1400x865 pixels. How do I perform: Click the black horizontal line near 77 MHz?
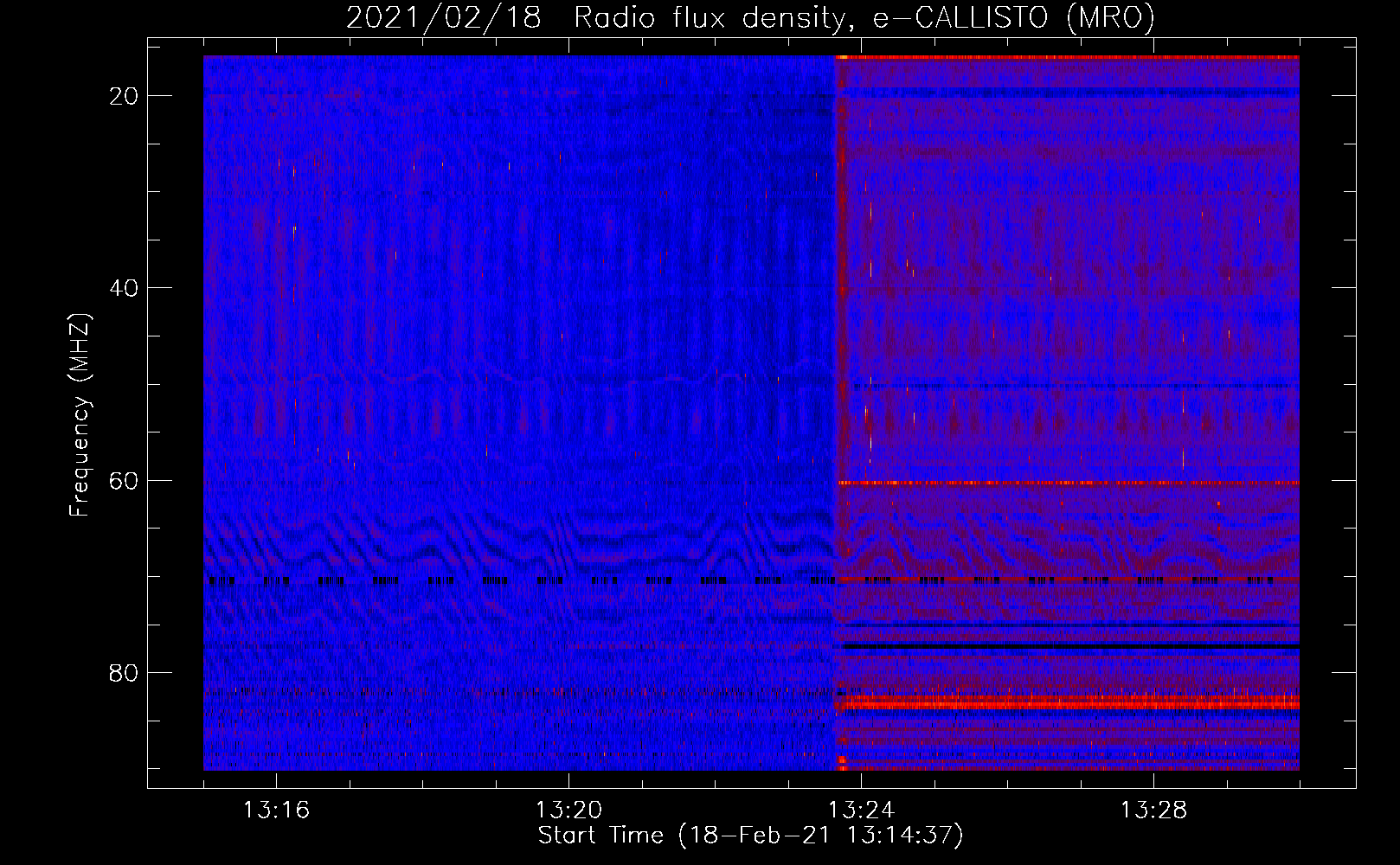click(1069, 646)
